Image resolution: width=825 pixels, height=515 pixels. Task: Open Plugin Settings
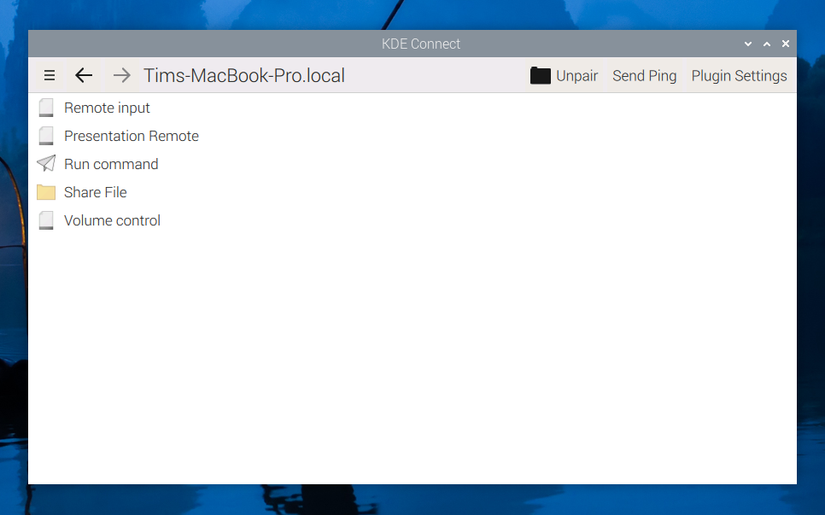pos(739,76)
